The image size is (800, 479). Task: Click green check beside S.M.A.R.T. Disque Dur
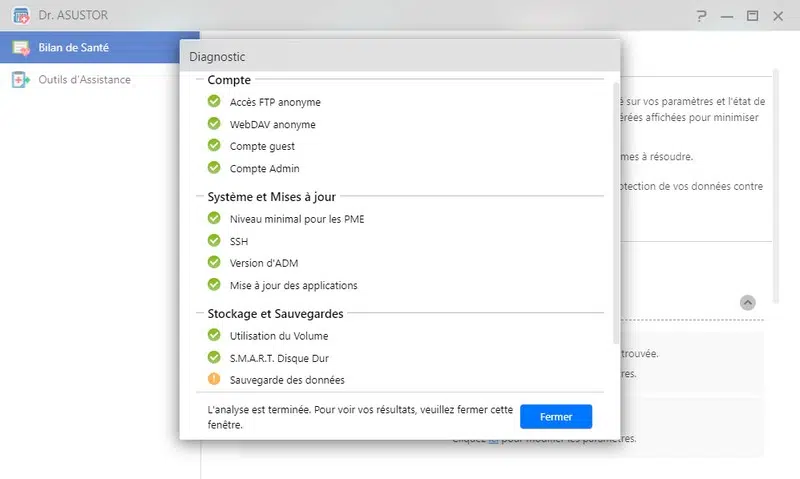214,357
